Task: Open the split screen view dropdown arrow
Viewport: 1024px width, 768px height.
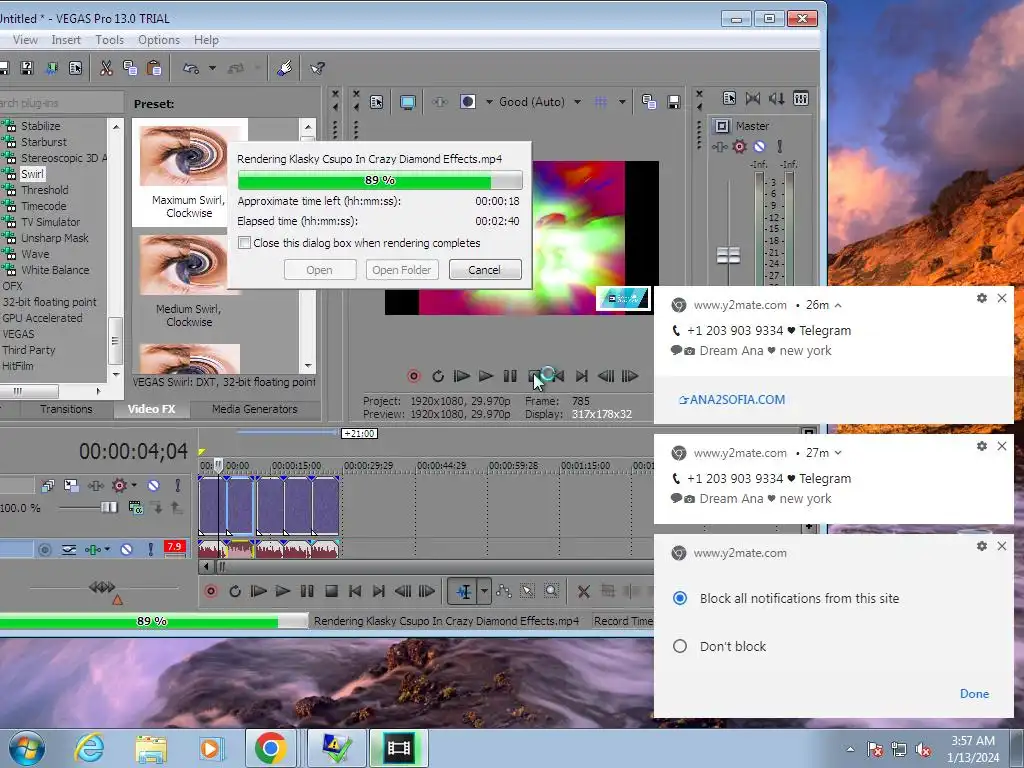Action: click(x=488, y=102)
